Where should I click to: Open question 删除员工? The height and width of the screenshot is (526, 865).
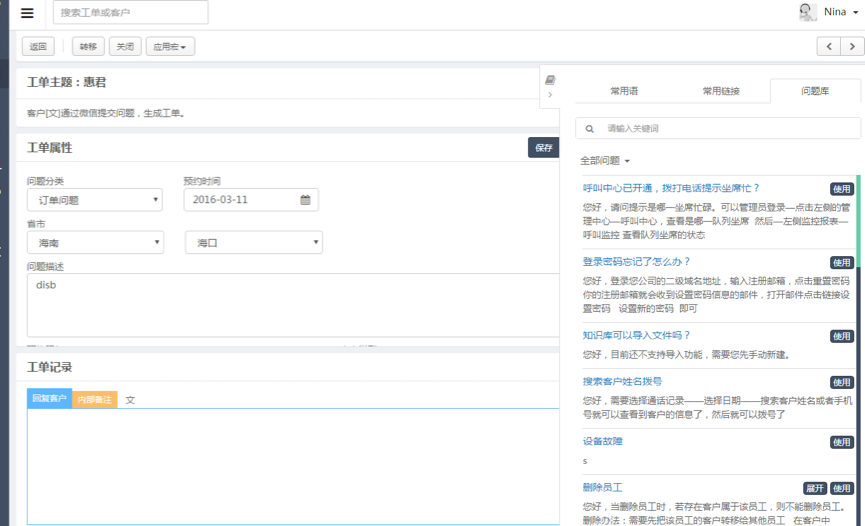click(602, 487)
